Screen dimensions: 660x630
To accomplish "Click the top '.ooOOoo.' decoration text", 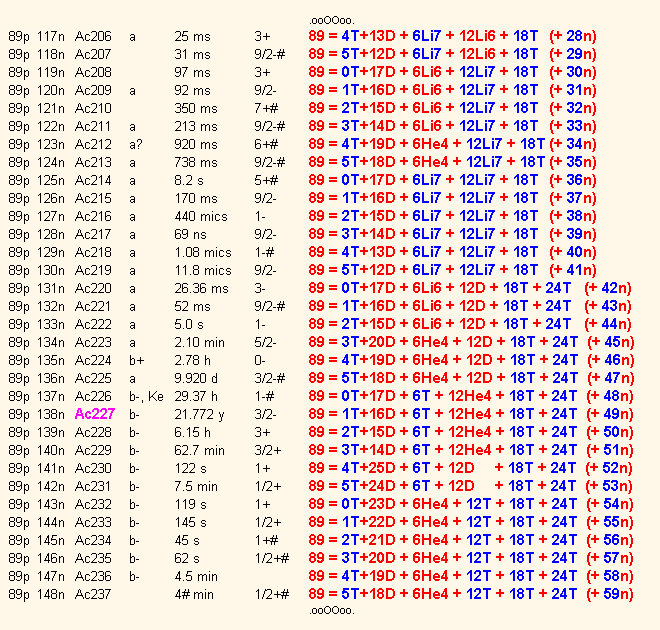I will [x=331, y=20].
